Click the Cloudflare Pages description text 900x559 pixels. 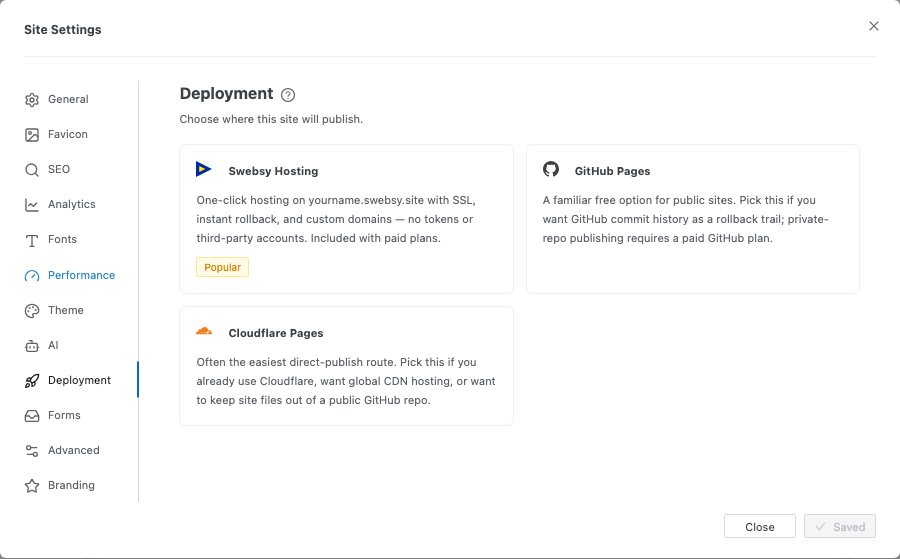346,381
